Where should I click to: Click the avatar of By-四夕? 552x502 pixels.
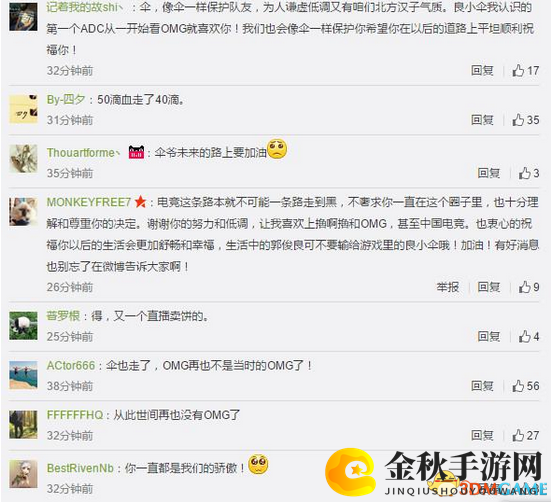coord(23,109)
